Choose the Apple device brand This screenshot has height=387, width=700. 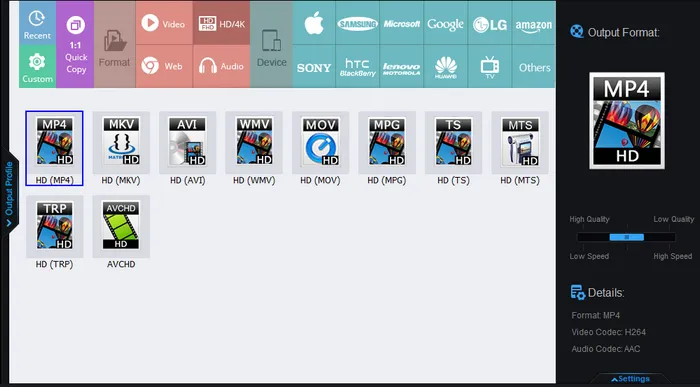(x=314, y=23)
